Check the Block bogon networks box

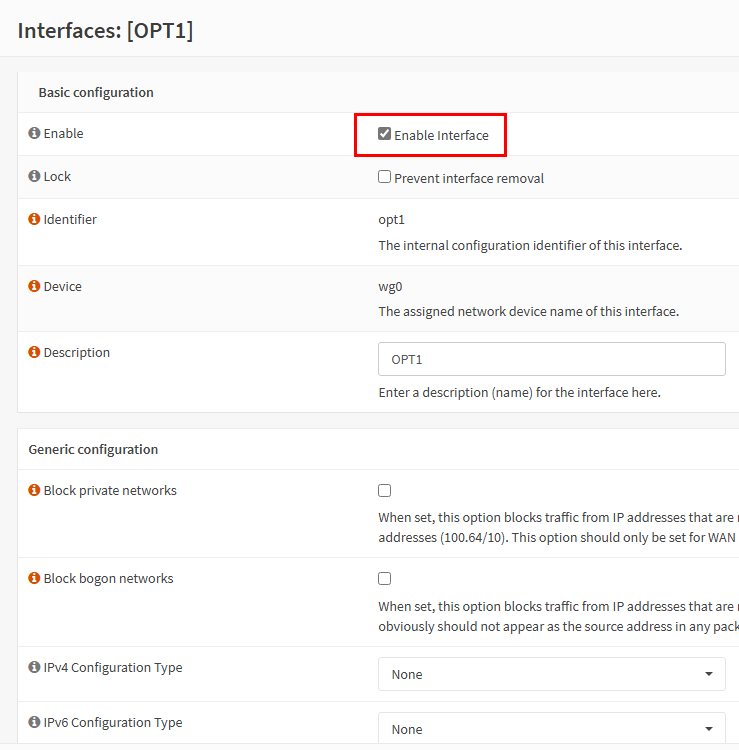click(x=384, y=579)
